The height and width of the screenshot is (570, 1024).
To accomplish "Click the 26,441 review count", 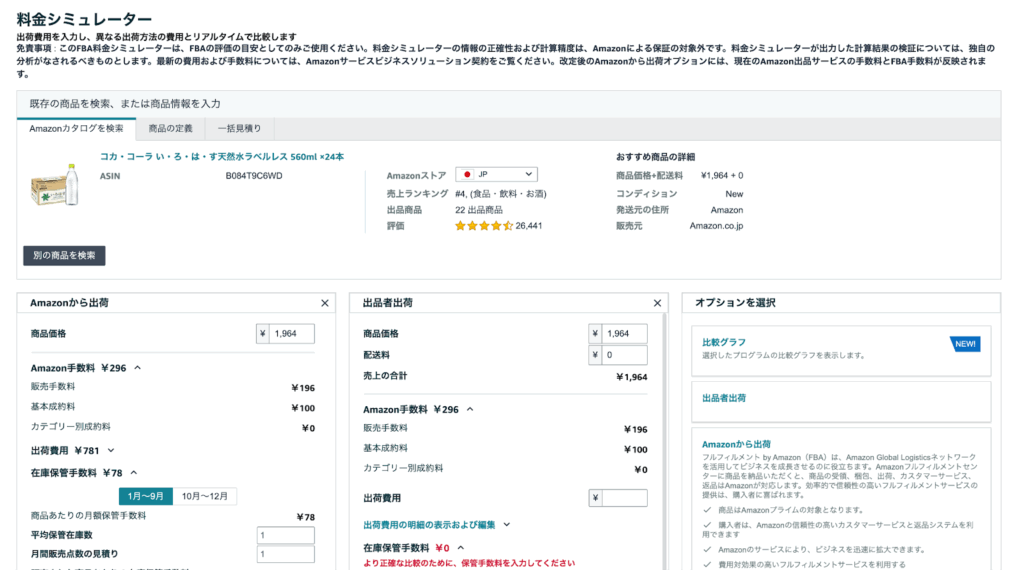I will click(529, 226).
